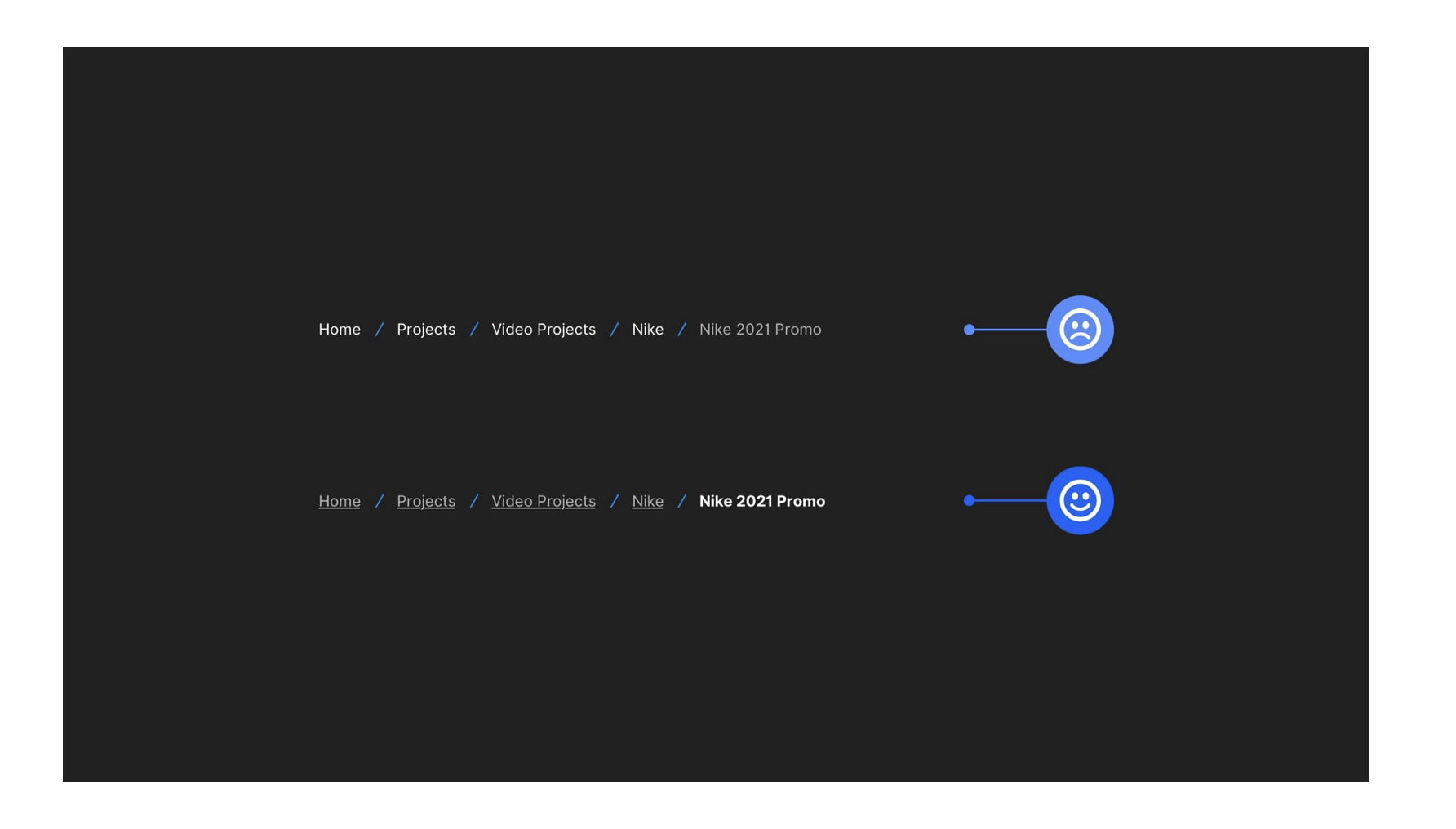Open the underlined Home breadcrumb link
Screen dimensions: 1456x829
click(x=339, y=501)
